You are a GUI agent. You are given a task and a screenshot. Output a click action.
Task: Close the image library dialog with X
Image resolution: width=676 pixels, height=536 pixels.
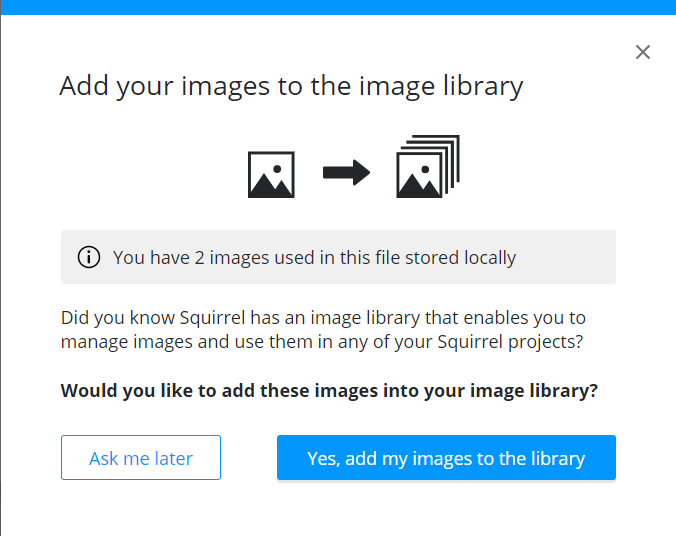coord(643,52)
